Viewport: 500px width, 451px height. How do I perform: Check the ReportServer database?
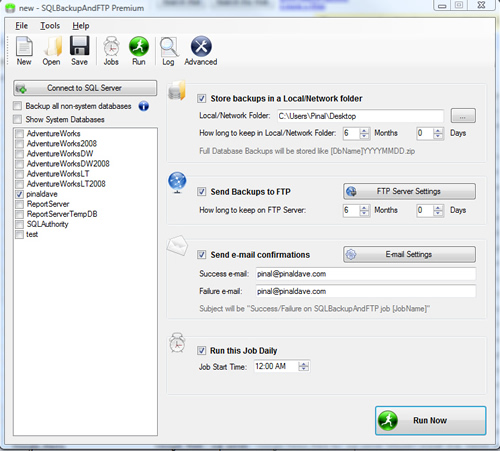click(x=19, y=204)
